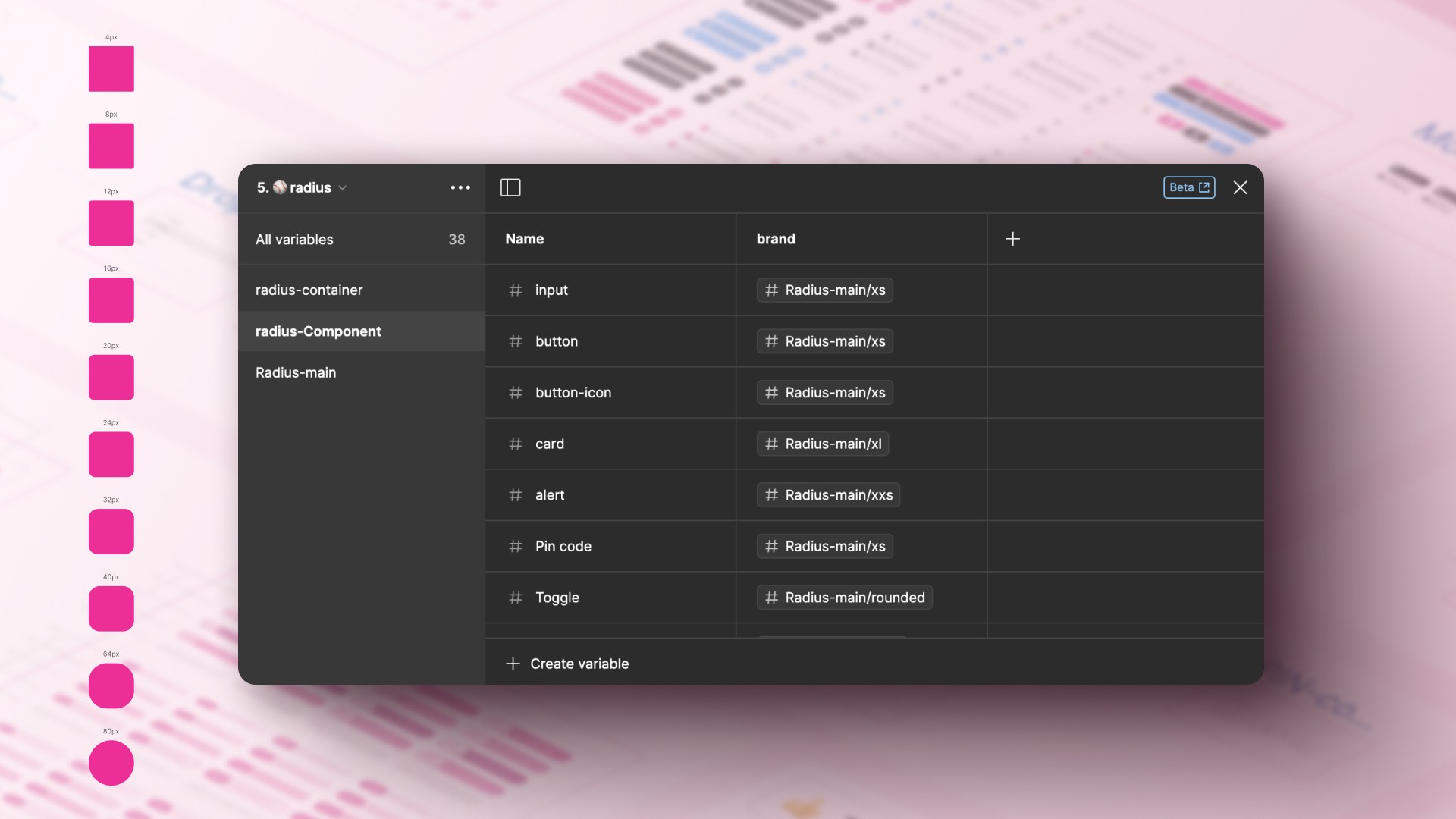Viewport: 1456px width, 819px height.
Task: Select All variables in sidebar
Action: (361, 240)
